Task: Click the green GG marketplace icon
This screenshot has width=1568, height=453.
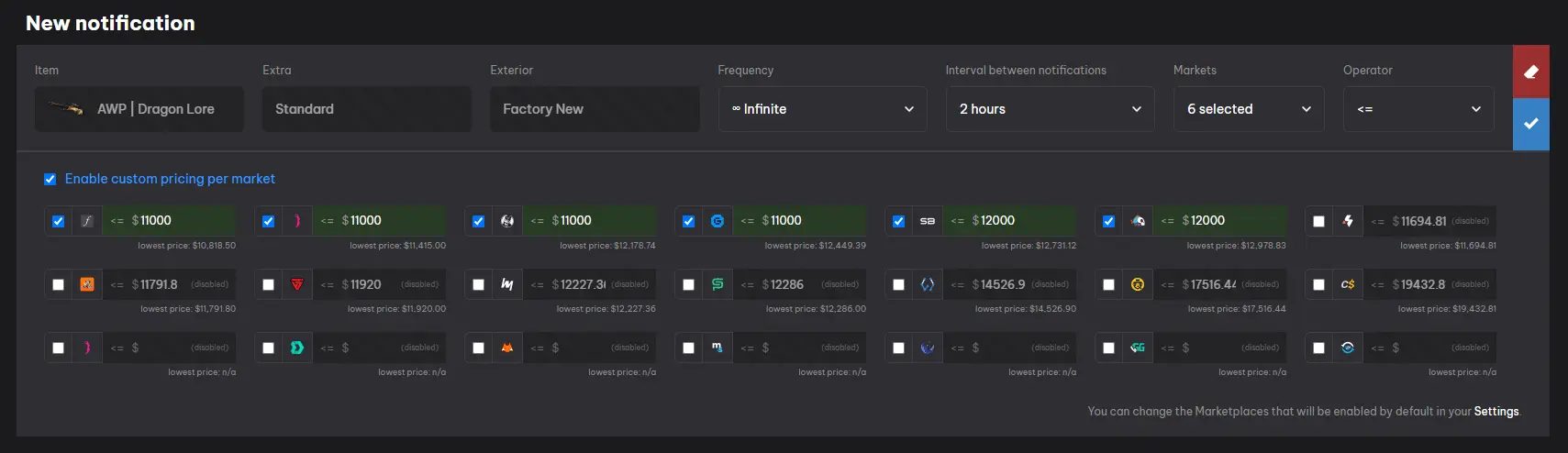Action: coord(1138,348)
